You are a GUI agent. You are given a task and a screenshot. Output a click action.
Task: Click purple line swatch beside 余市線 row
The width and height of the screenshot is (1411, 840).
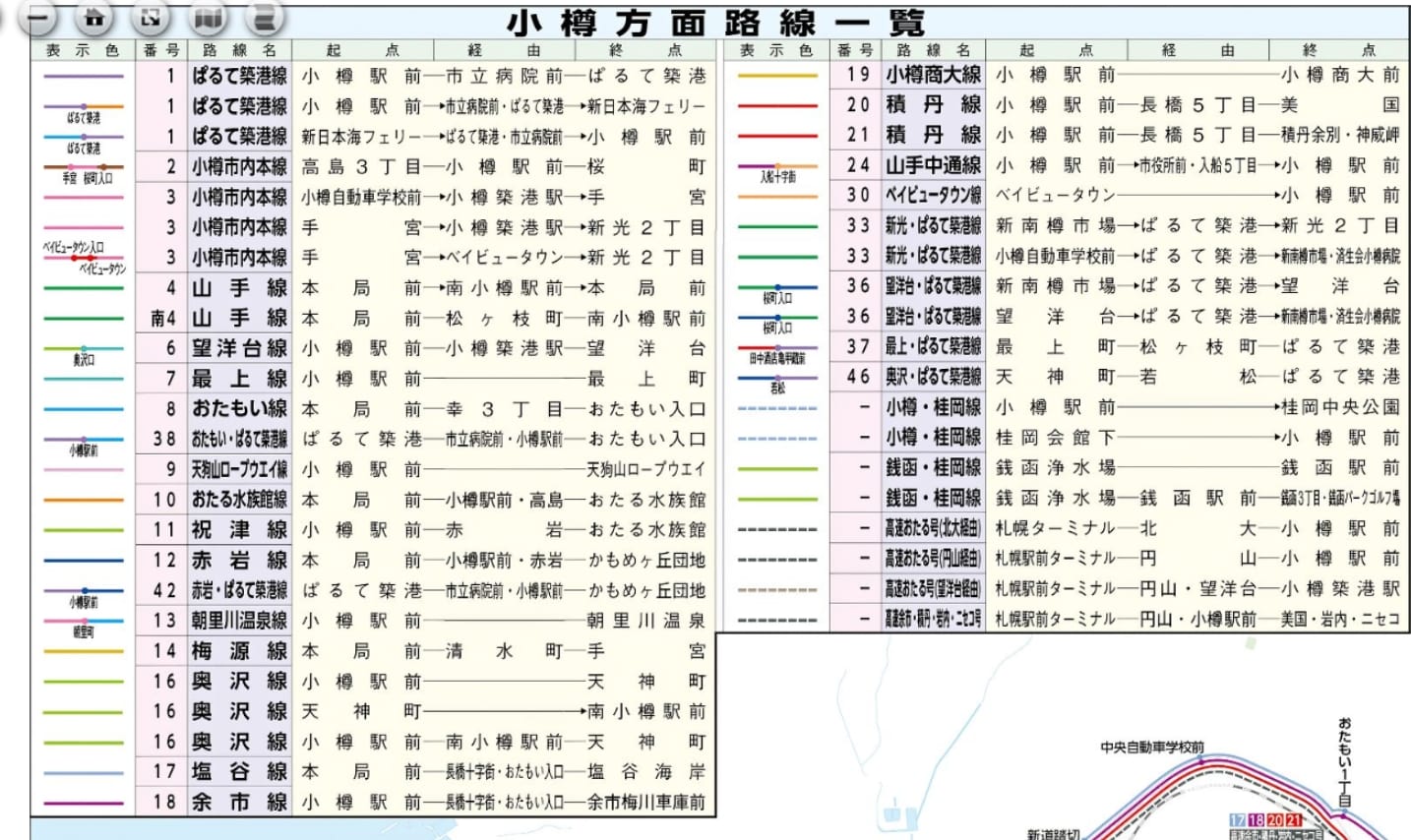coord(84,803)
